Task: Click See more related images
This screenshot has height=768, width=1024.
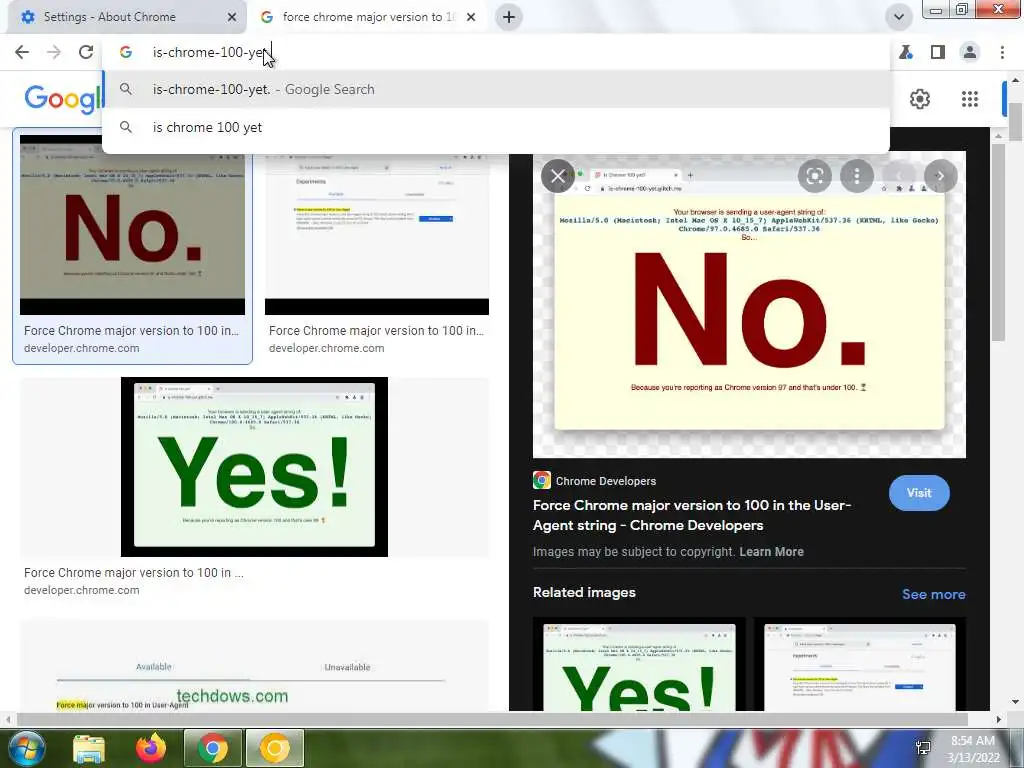Action: coord(933,594)
